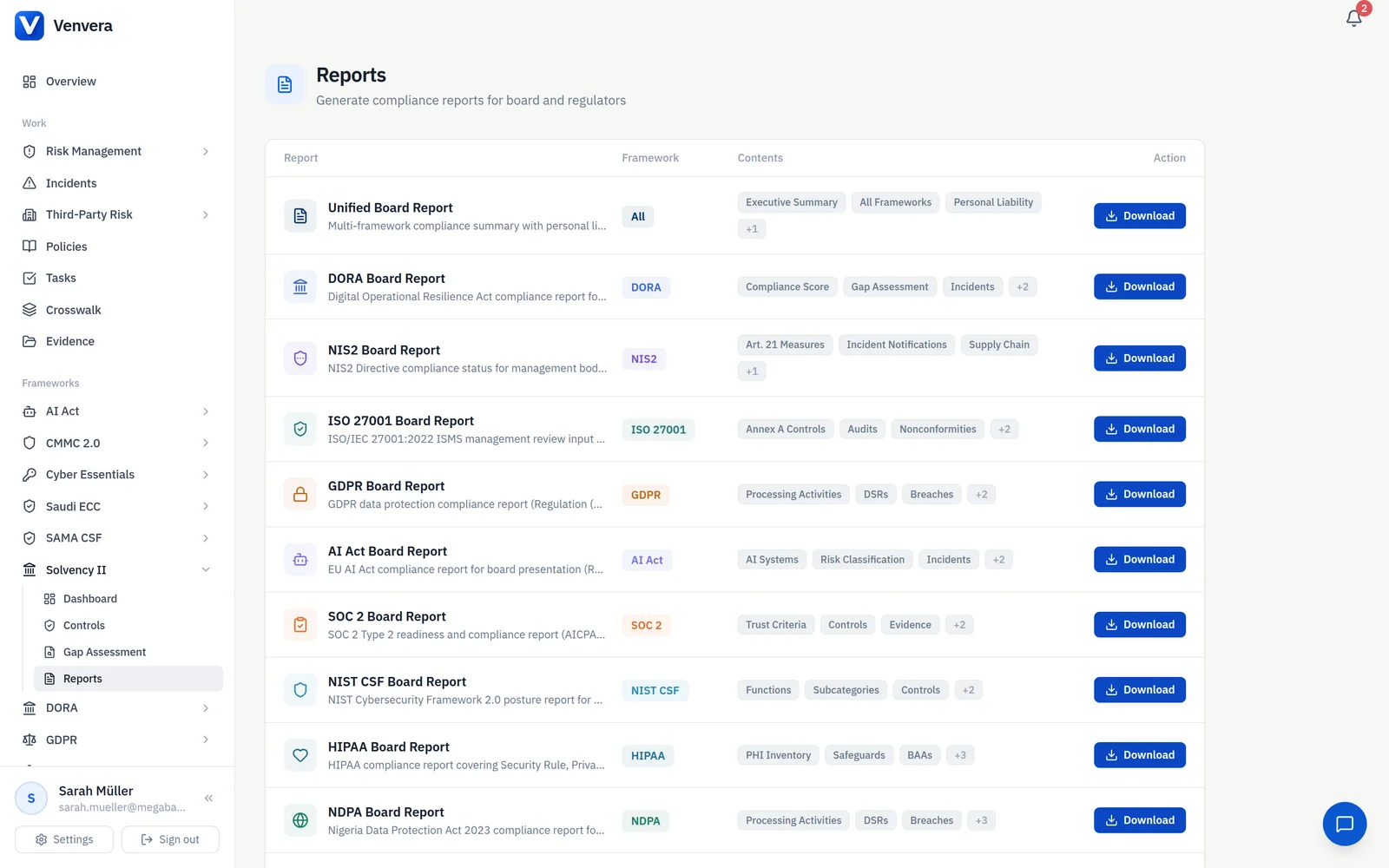Click the Personal Liability tag
The image size is (1389, 868).
coord(993,202)
